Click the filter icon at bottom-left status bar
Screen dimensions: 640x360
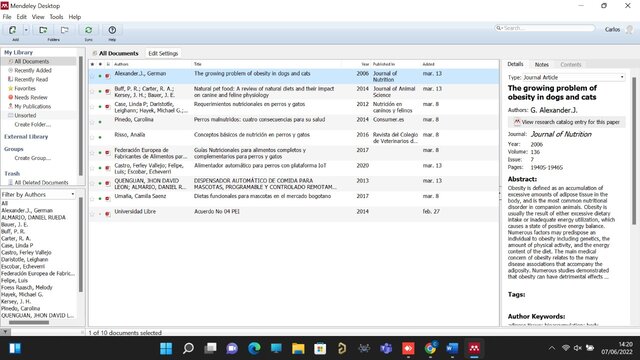click(5, 332)
